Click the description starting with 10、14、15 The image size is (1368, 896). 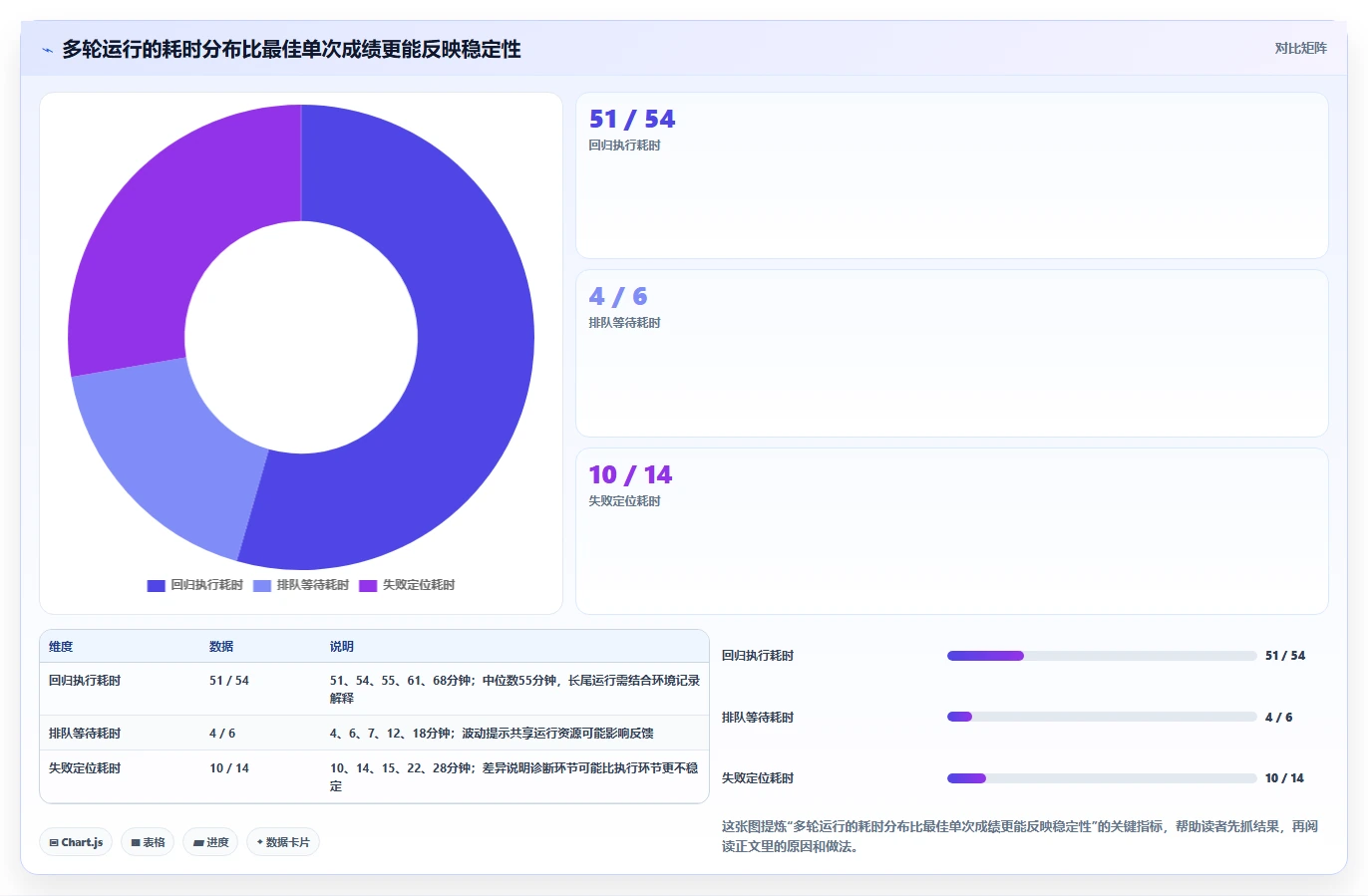[514, 777]
